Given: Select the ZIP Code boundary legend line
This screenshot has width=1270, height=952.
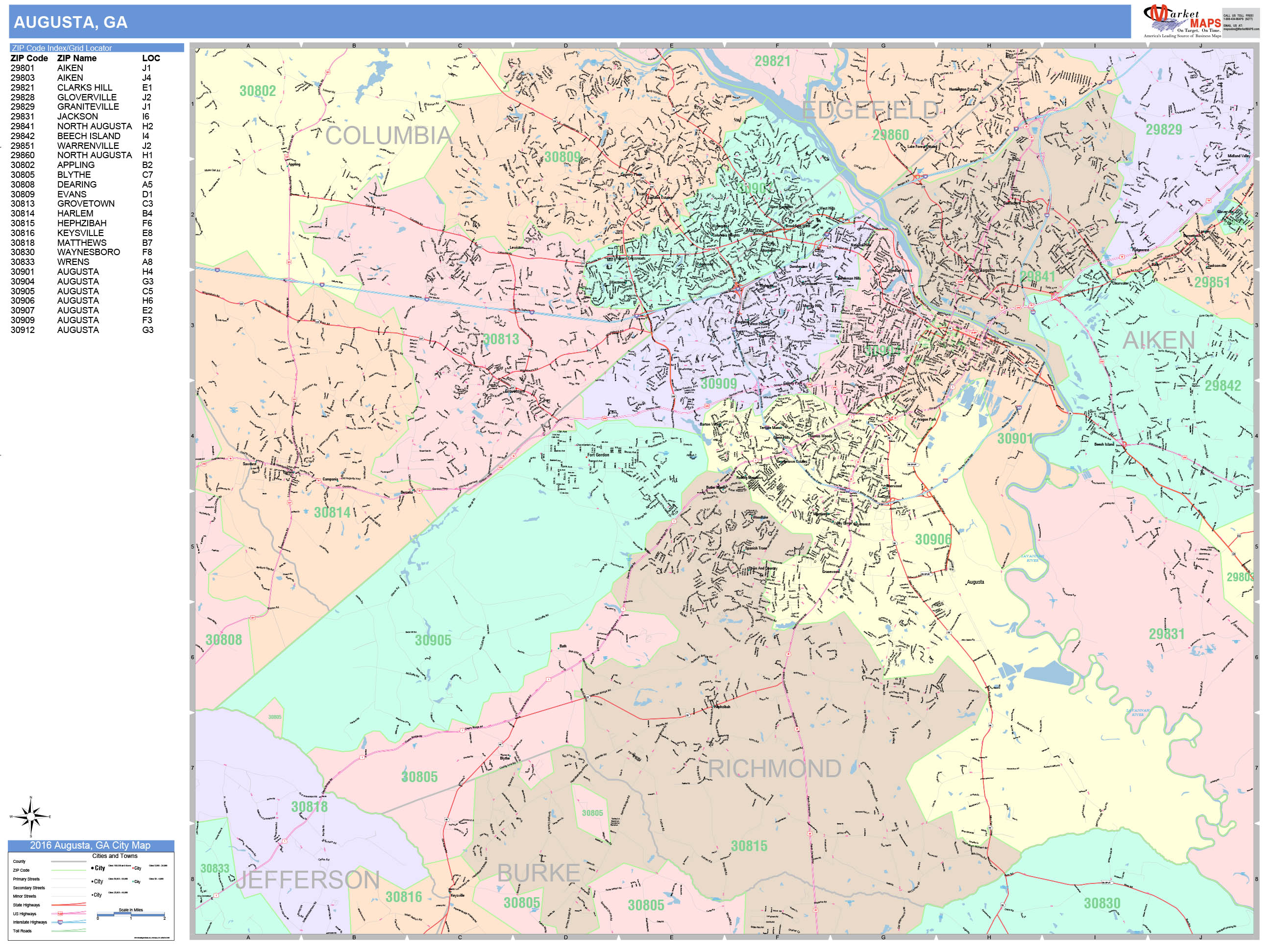Looking at the screenshot, I should [x=69, y=870].
